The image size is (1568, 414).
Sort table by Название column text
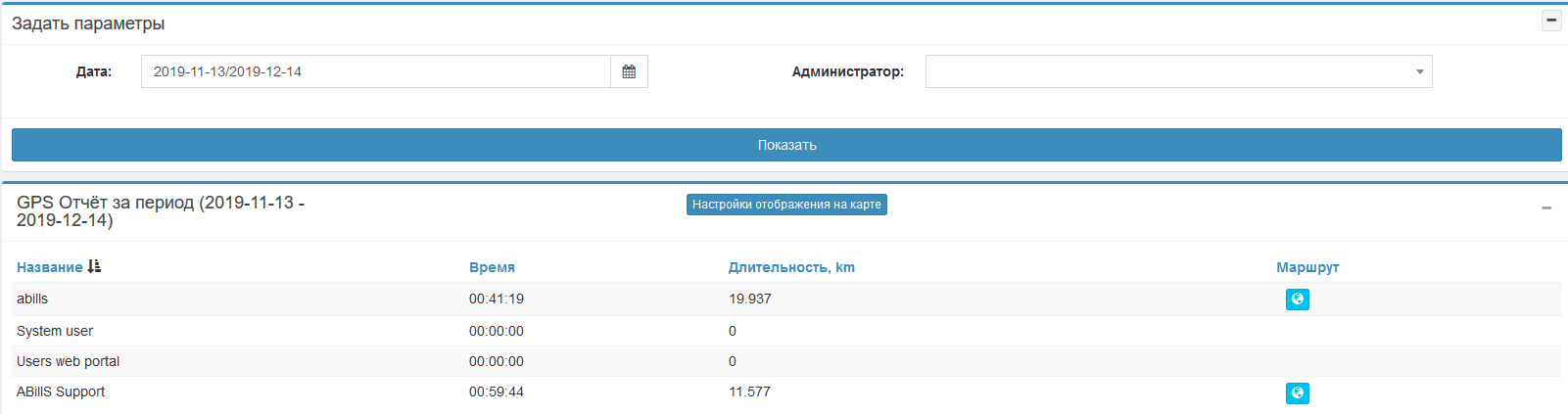49,267
